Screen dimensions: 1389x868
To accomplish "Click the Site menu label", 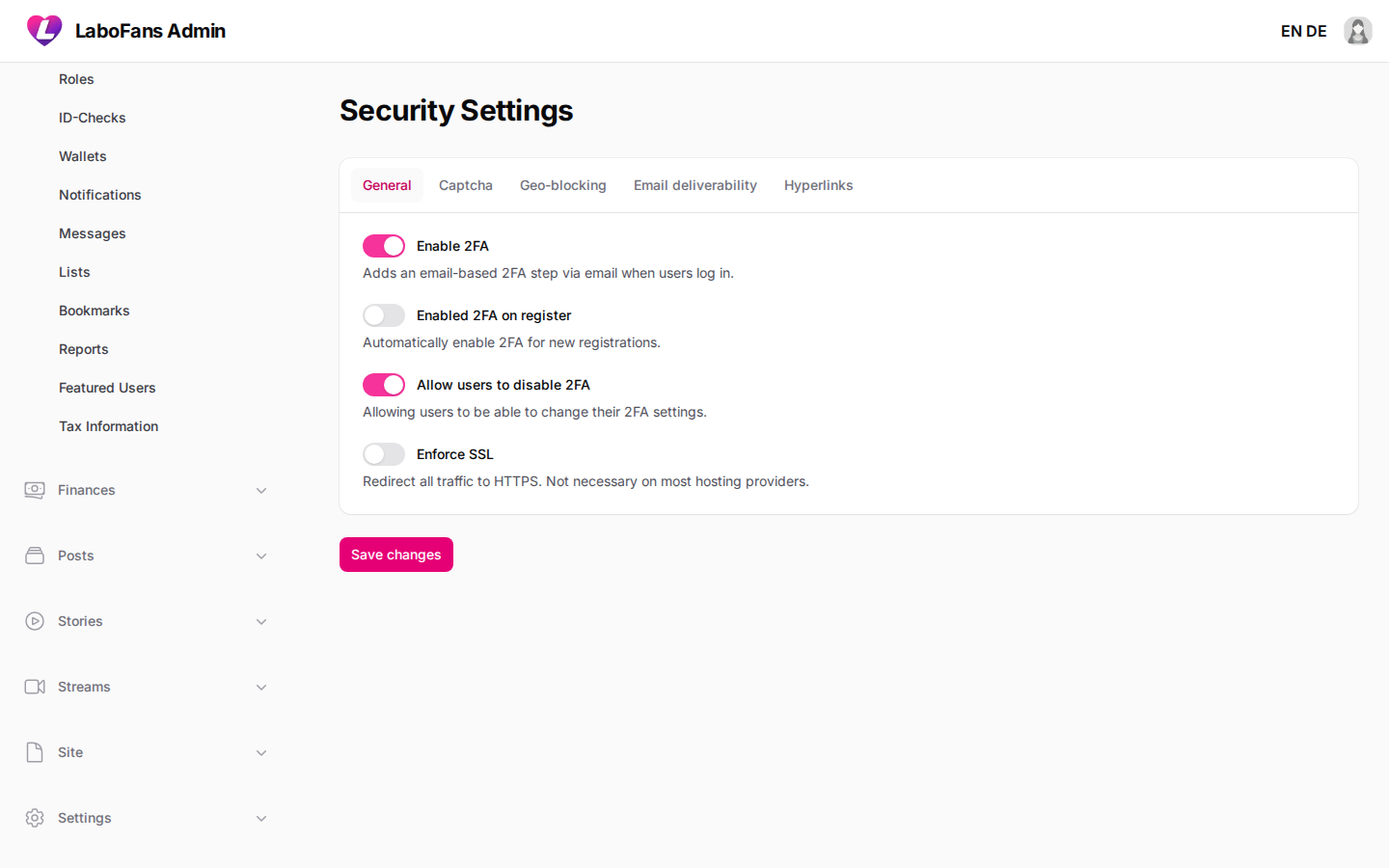I will [70, 752].
